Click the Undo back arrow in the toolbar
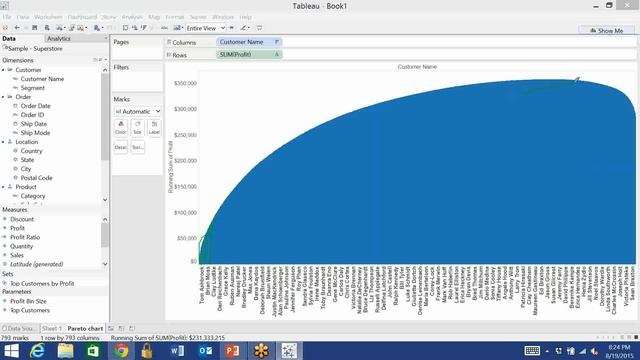640x360 pixels. pos(17,28)
